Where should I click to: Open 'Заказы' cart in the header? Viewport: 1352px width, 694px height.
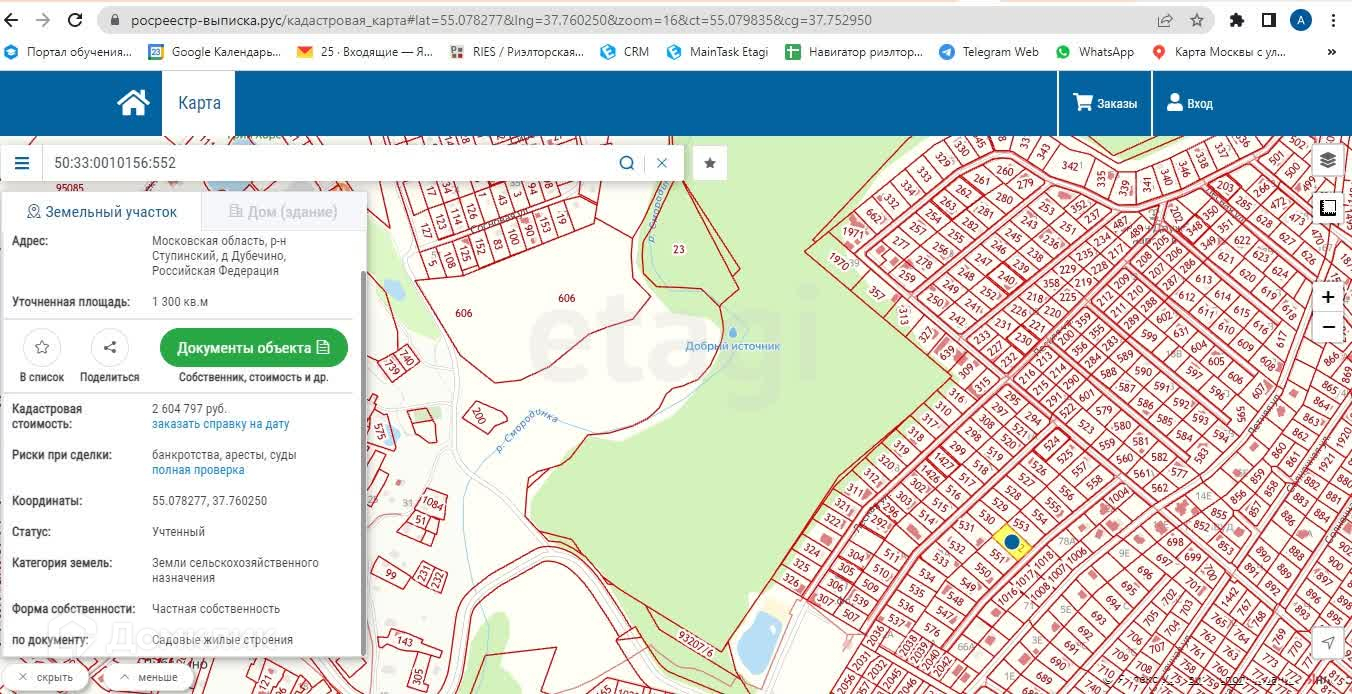[x=1105, y=103]
